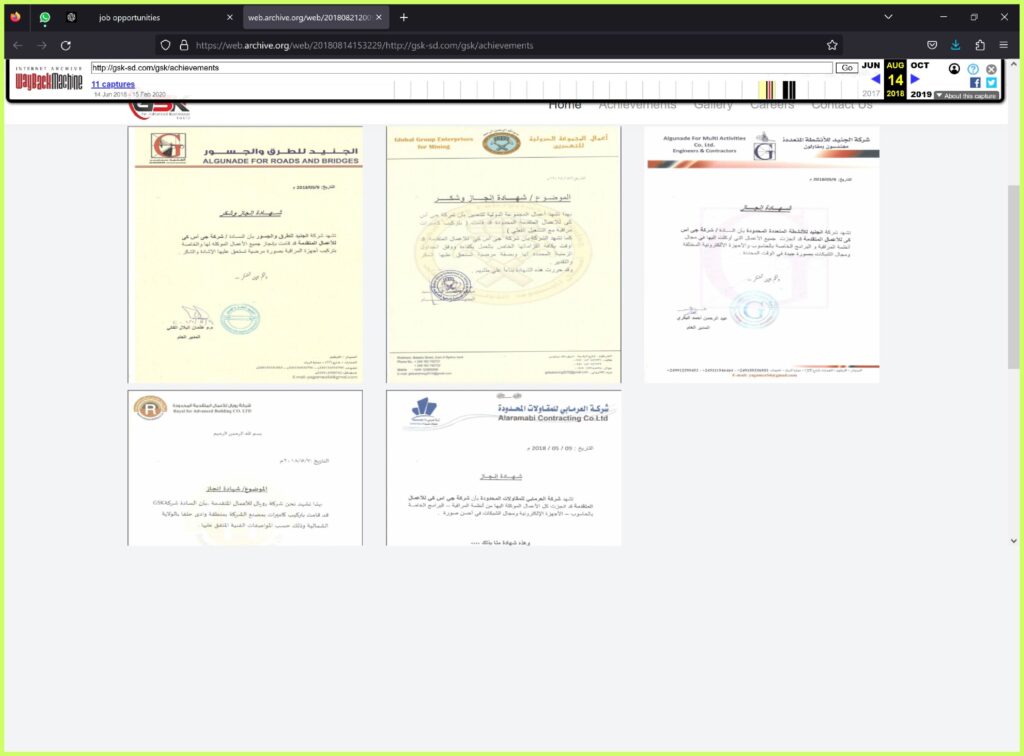Select JUN in capture calendar

click(x=871, y=65)
